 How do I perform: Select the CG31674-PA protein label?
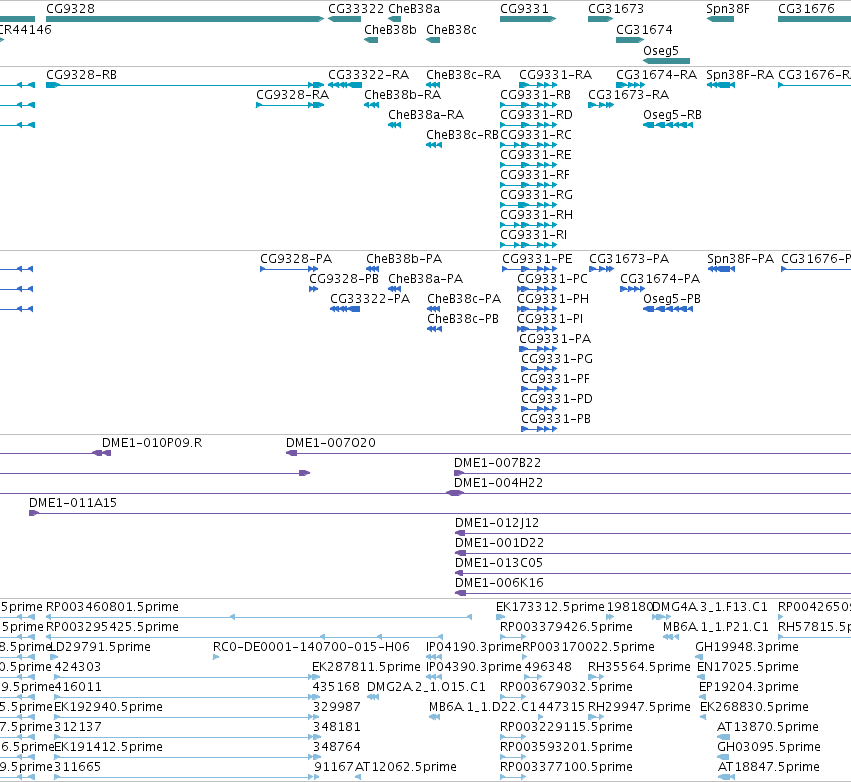[660, 279]
